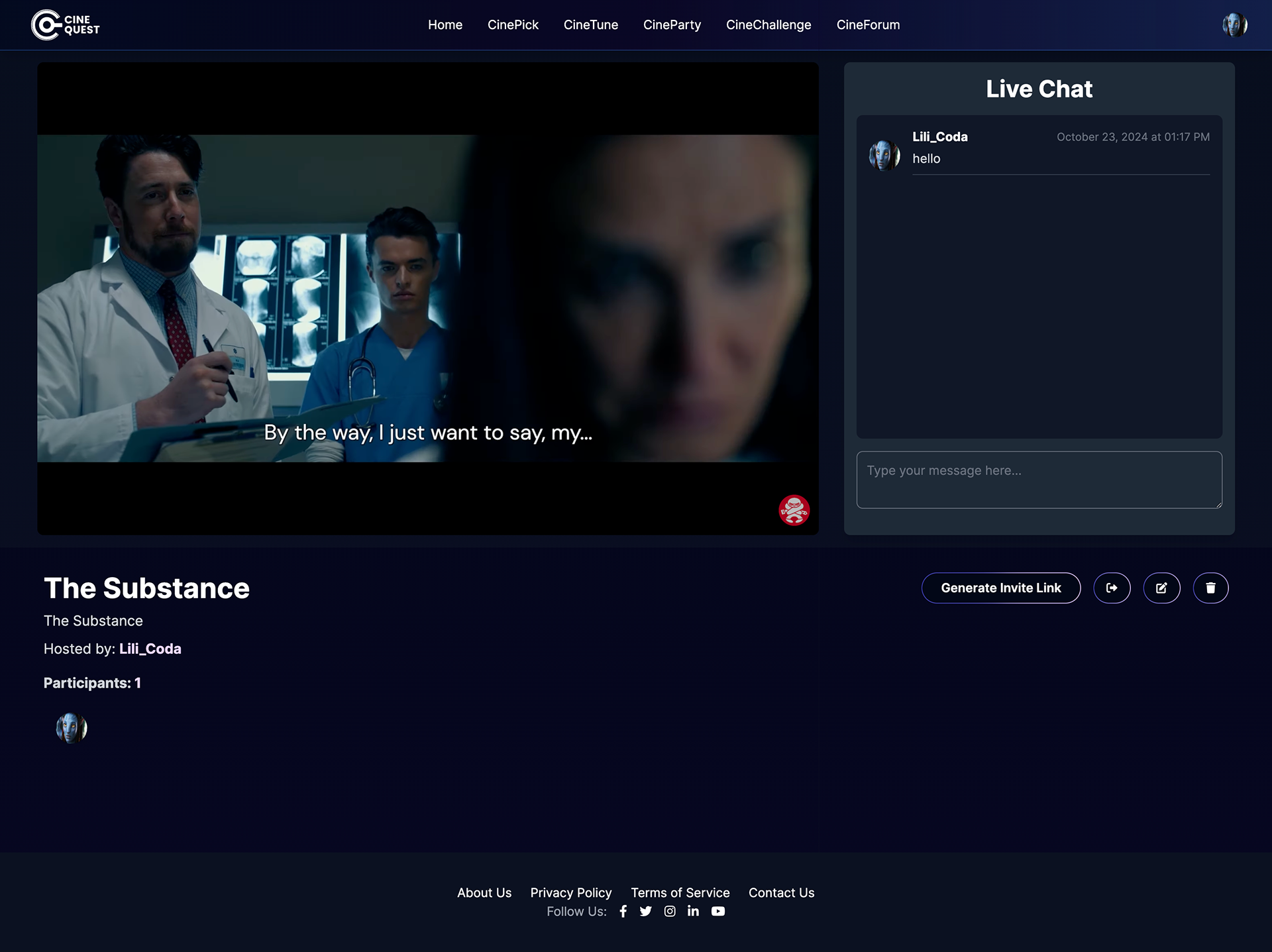Image resolution: width=1272 pixels, height=952 pixels.
Task: Open the Instagram link in the footer
Action: tap(670, 911)
